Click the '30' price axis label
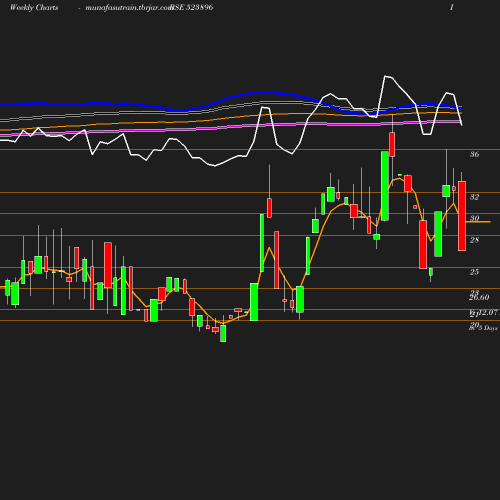500x500 pixels. pyautogui.click(x=475, y=218)
